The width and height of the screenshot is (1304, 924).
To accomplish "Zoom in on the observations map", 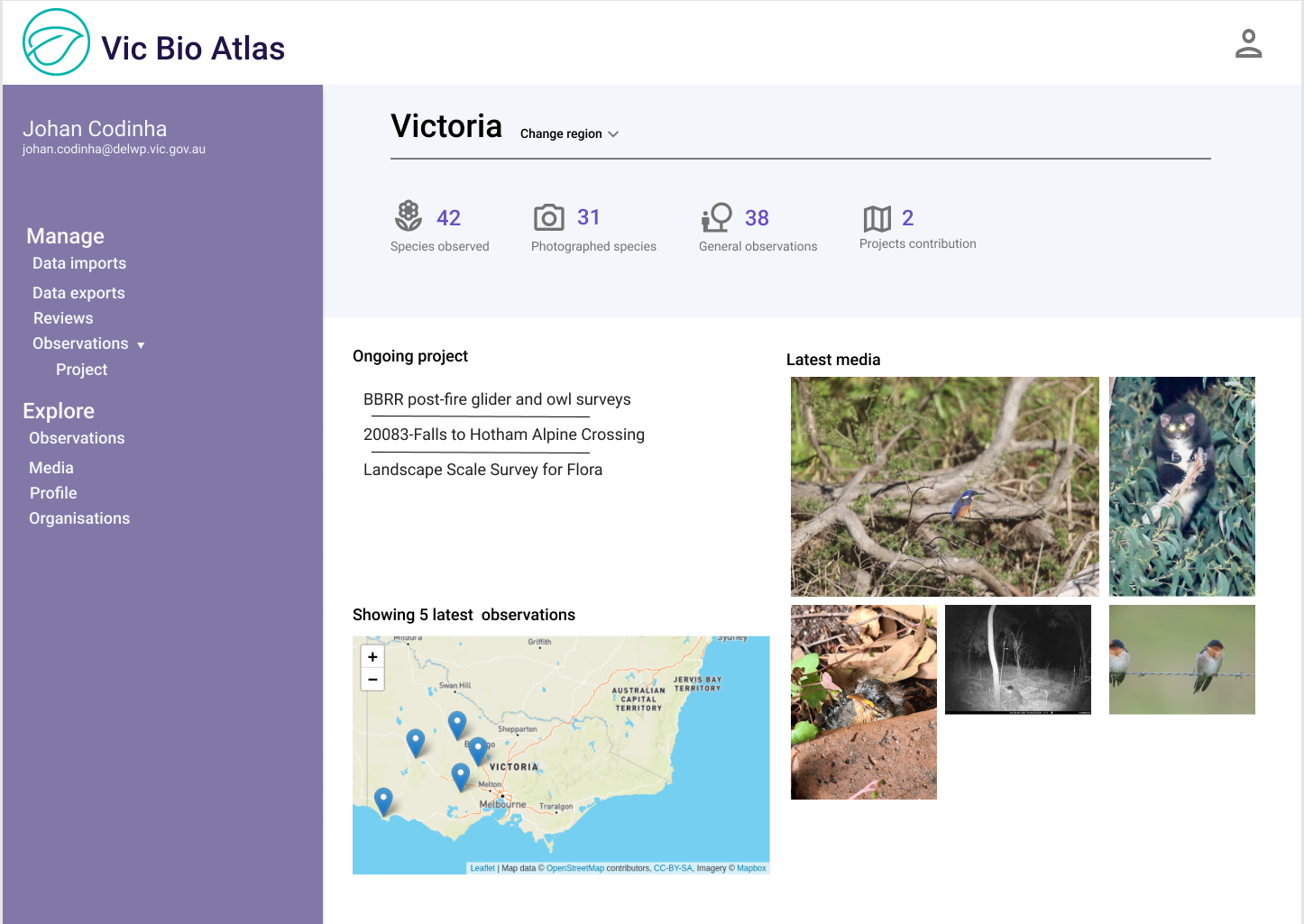I will (372, 657).
